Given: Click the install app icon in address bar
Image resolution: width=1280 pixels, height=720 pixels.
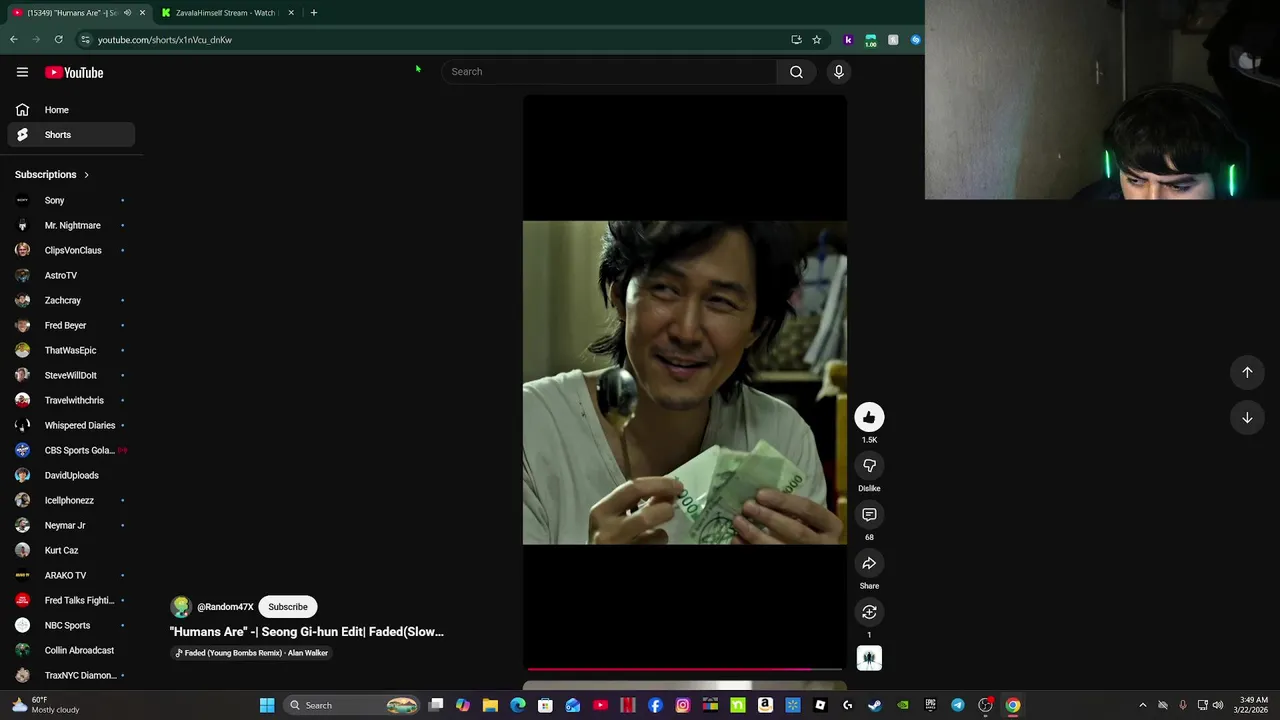Looking at the screenshot, I should point(796,40).
